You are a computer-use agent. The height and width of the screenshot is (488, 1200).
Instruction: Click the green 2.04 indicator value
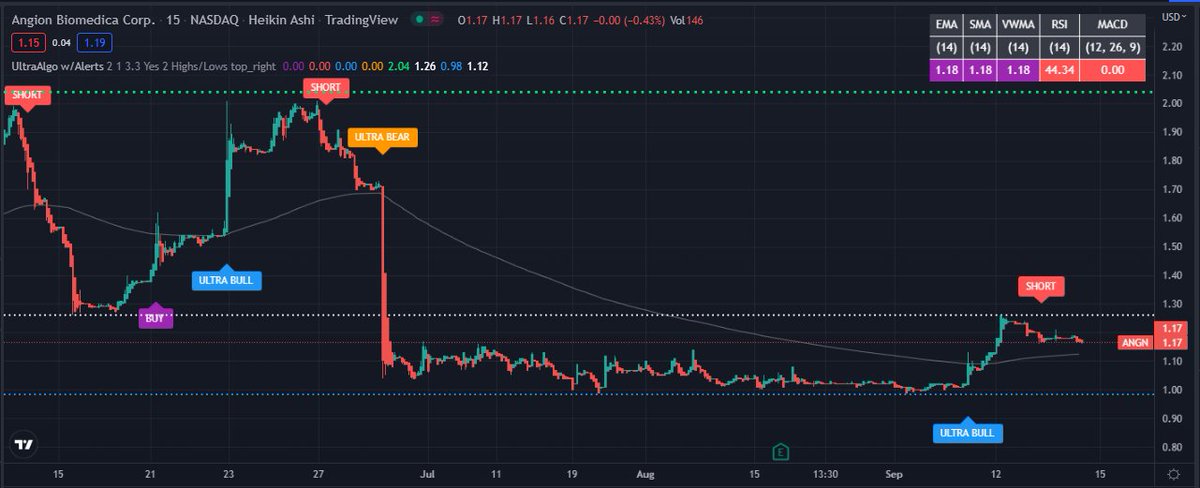pos(397,66)
